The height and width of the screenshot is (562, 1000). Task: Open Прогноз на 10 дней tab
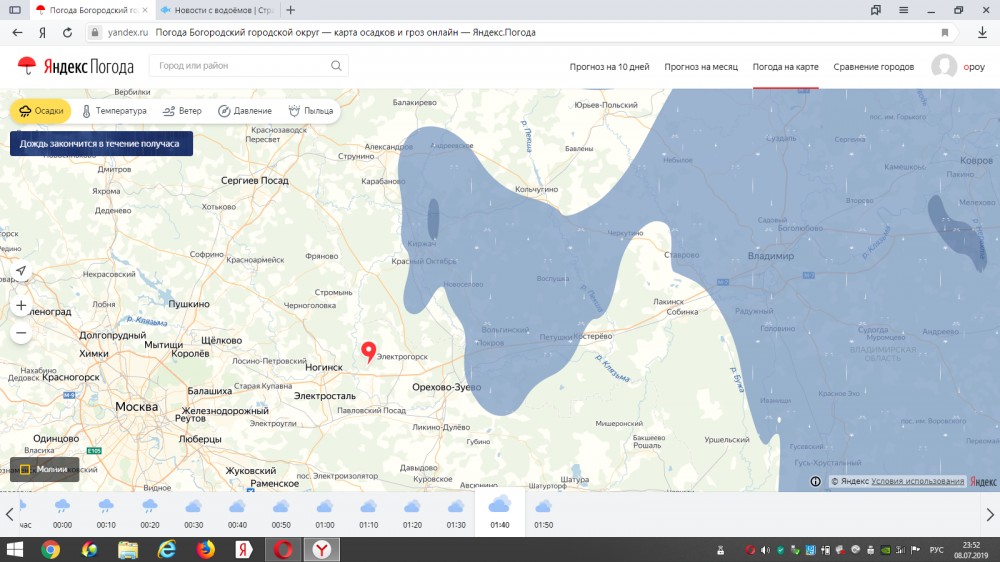tap(609, 67)
